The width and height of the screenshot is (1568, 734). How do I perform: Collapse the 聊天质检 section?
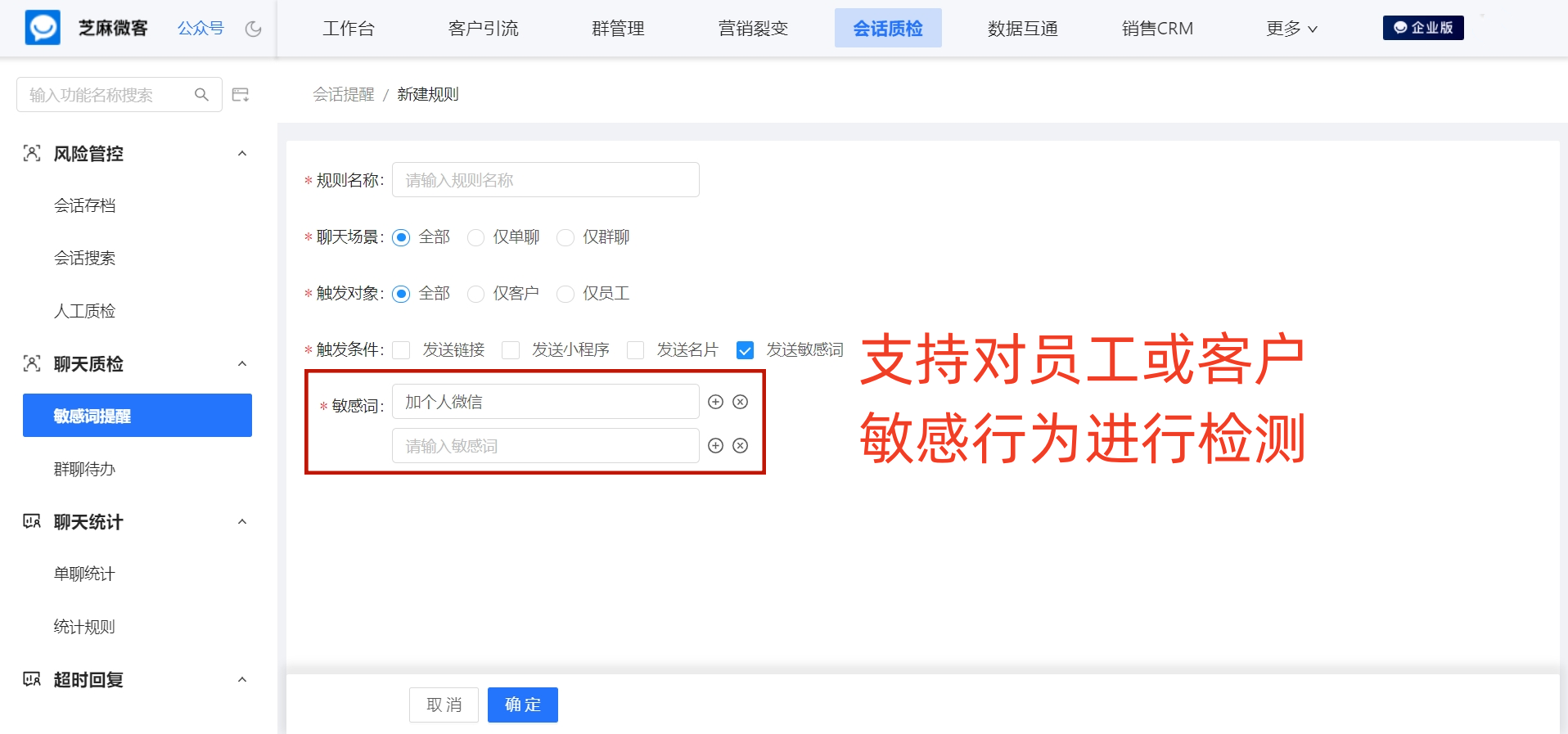pos(242,363)
